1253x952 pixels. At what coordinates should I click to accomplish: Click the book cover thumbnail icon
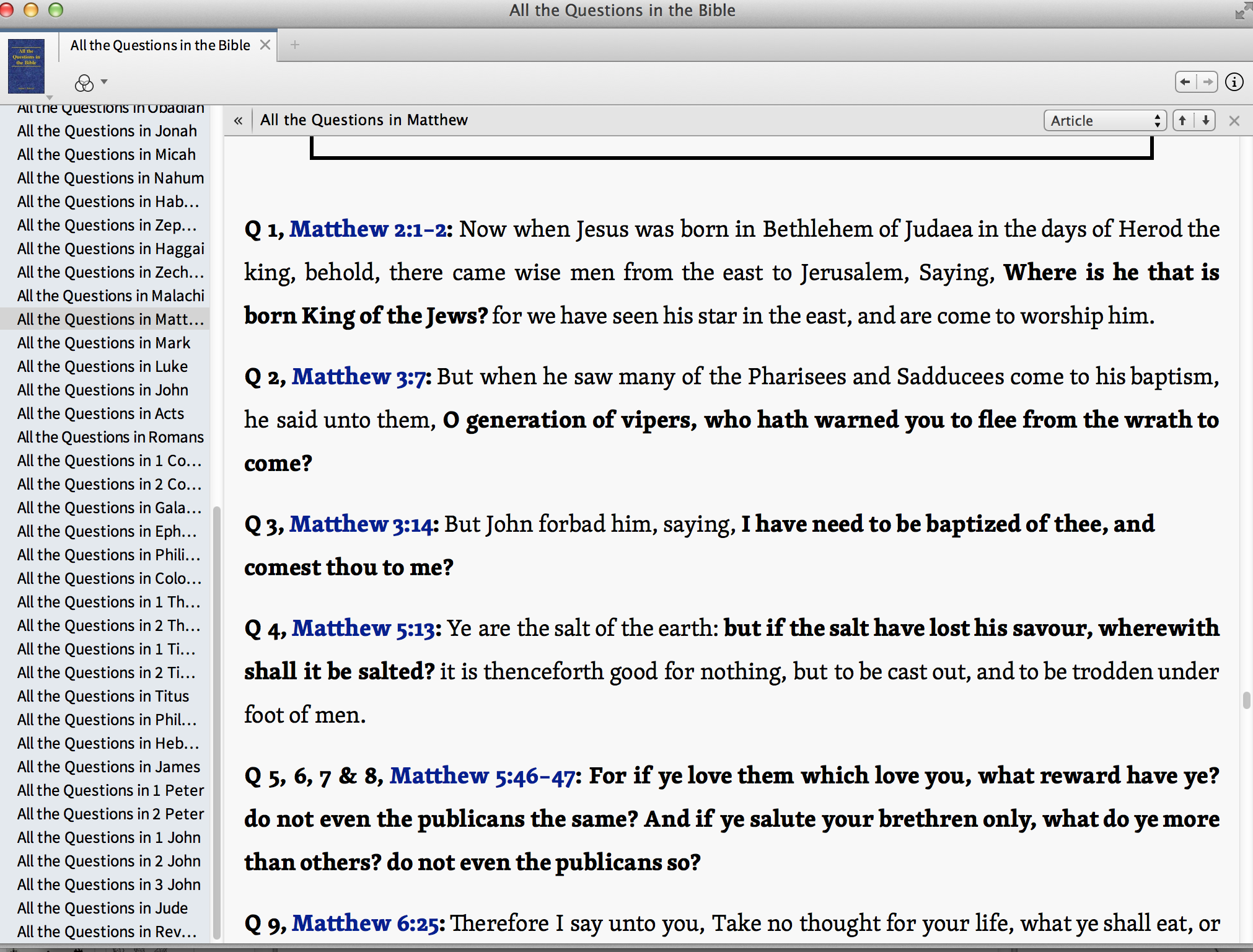pos(26,66)
